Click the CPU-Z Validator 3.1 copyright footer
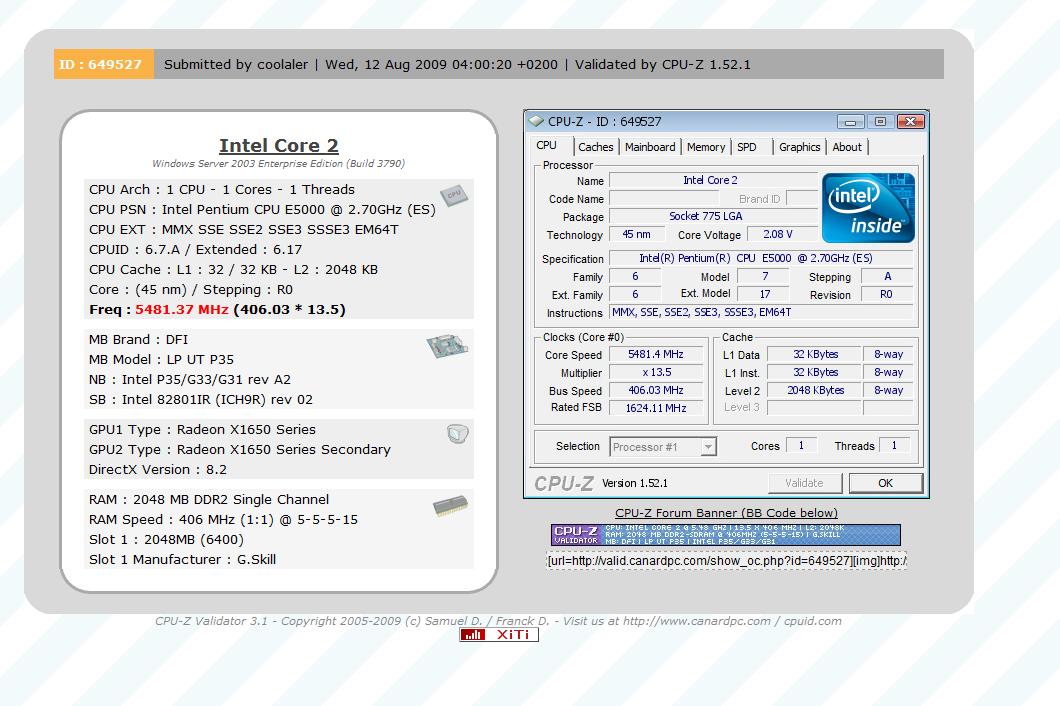The image size is (1060, 706). pyautogui.click(x=498, y=621)
